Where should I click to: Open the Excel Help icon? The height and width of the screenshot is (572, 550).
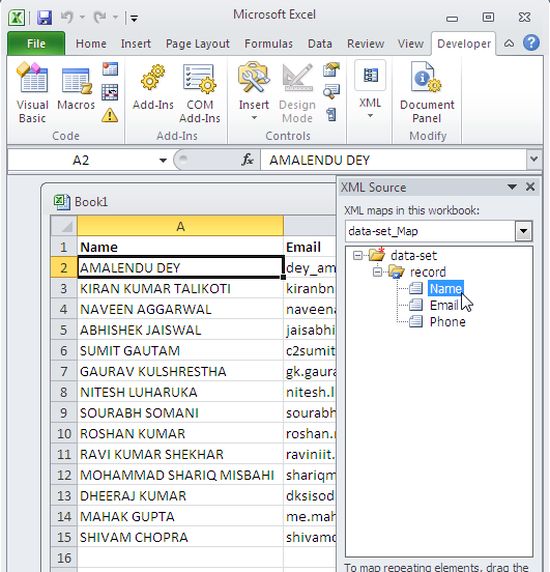531,43
